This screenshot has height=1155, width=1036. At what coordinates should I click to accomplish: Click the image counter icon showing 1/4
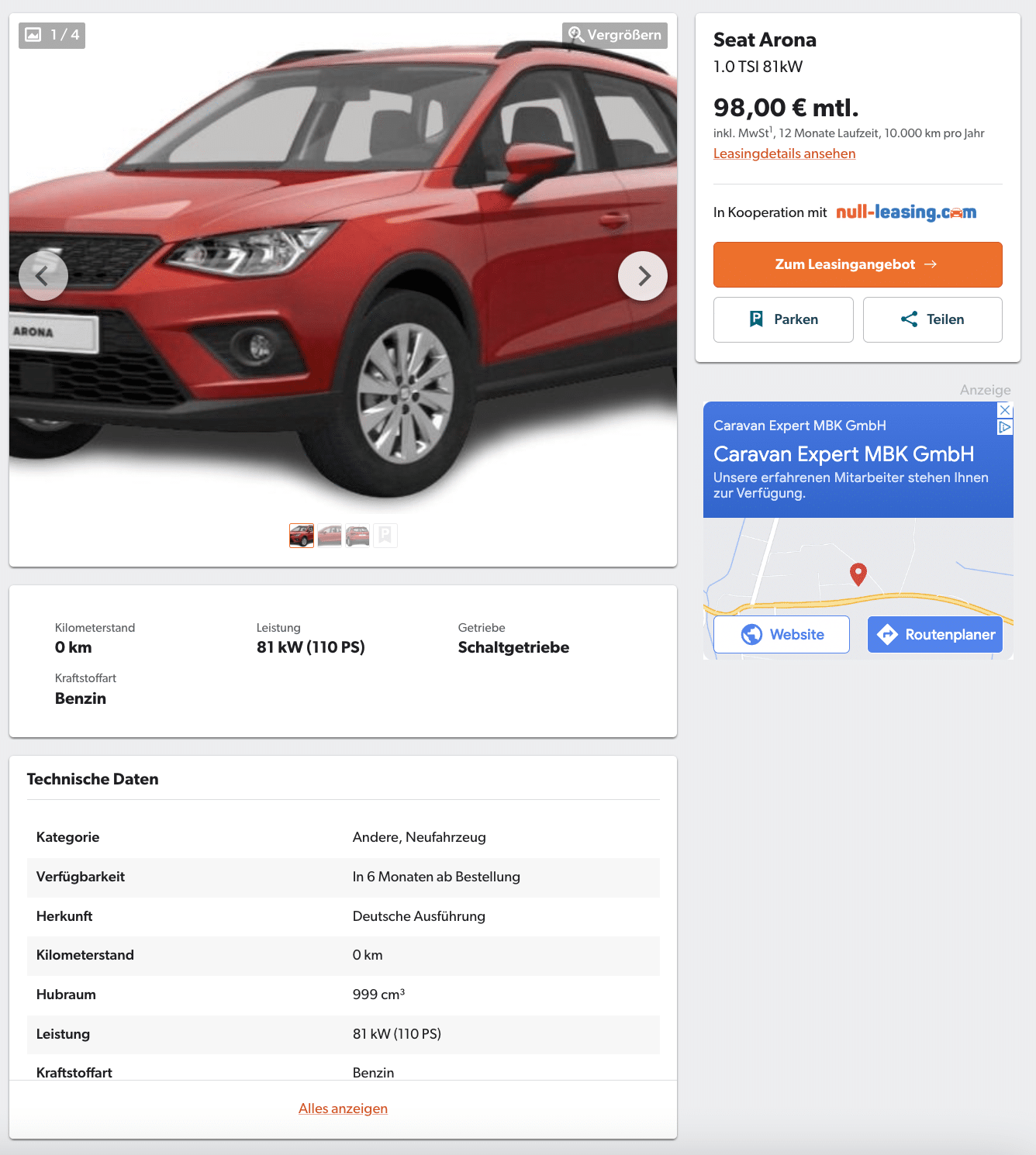[x=52, y=35]
